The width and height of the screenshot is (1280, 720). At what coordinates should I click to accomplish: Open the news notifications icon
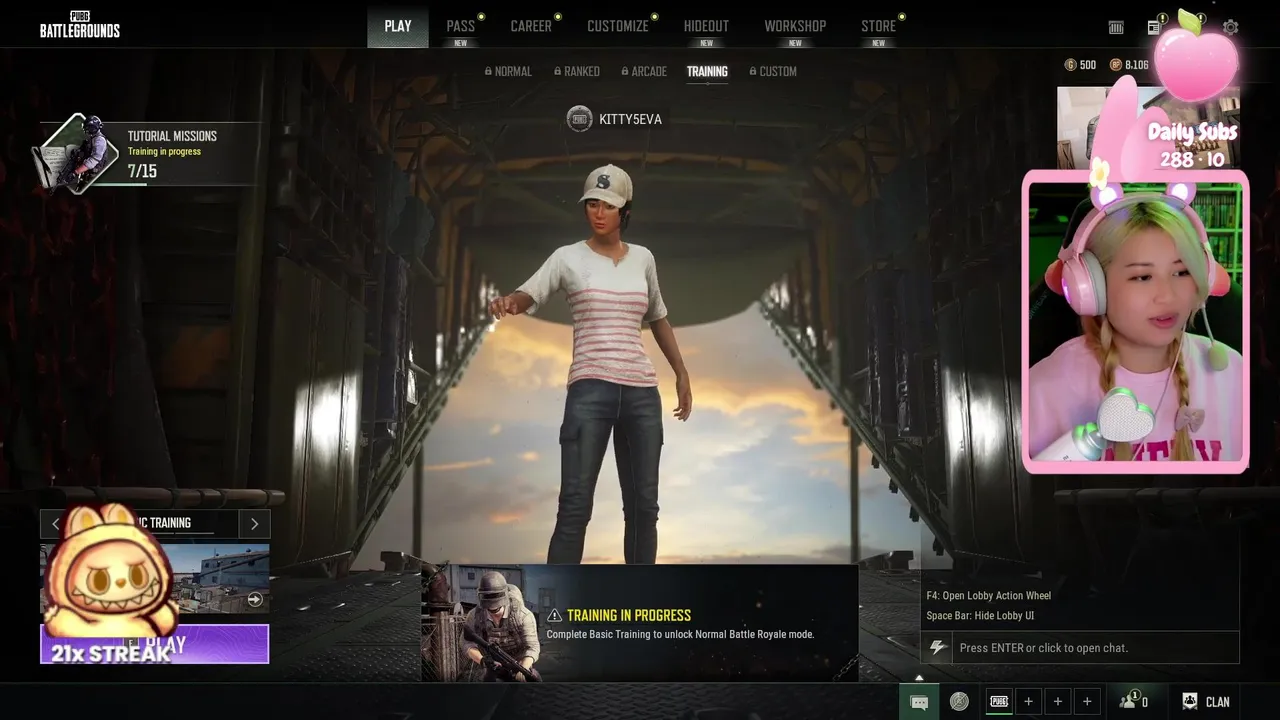[x=1154, y=27]
